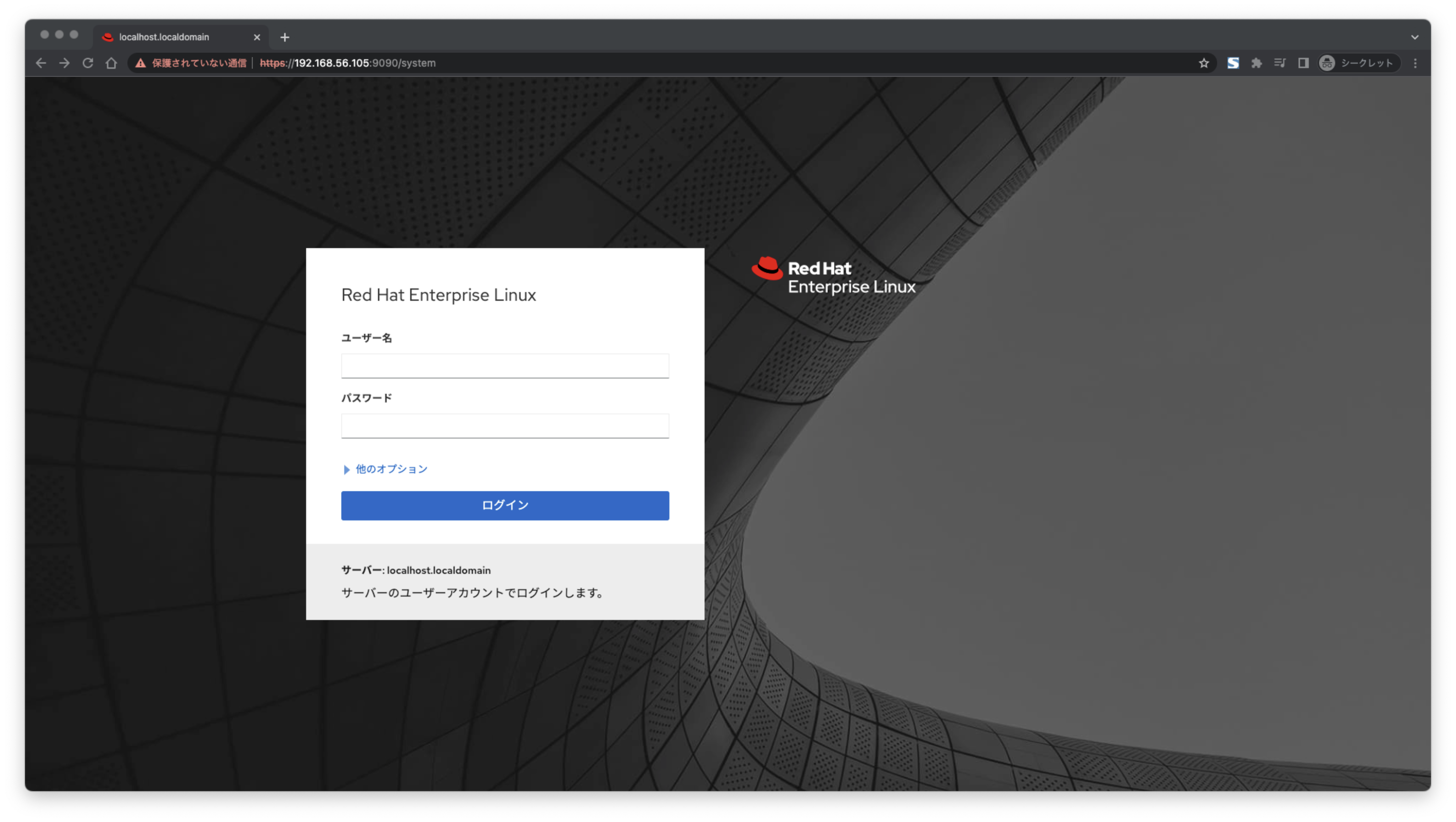The width and height of the screenshot is (1456, 822).
Task: Open the 'S' extension icon in the toolbar
Action: point(1233,63)
